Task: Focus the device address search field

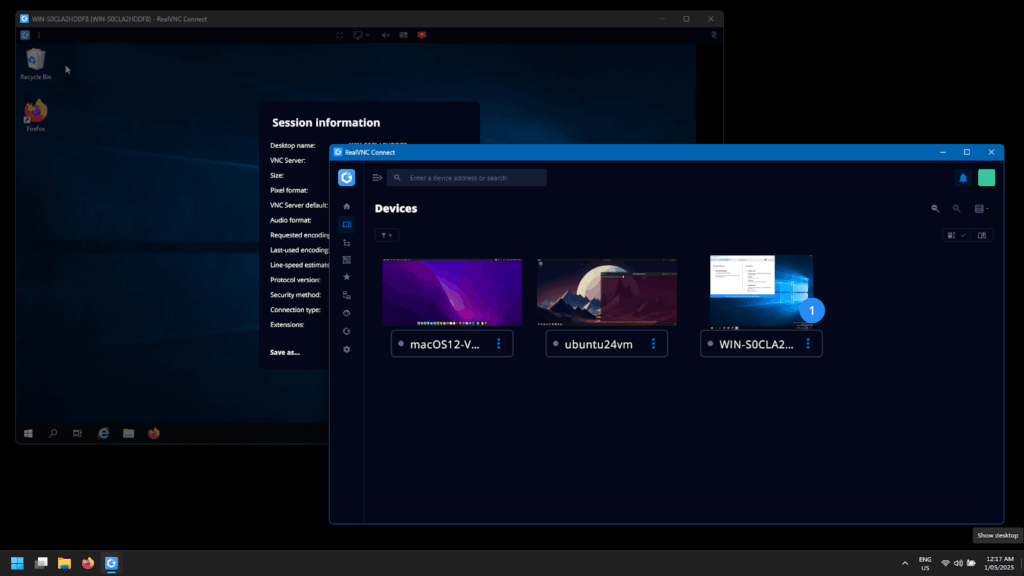Action: click(466, 178)
